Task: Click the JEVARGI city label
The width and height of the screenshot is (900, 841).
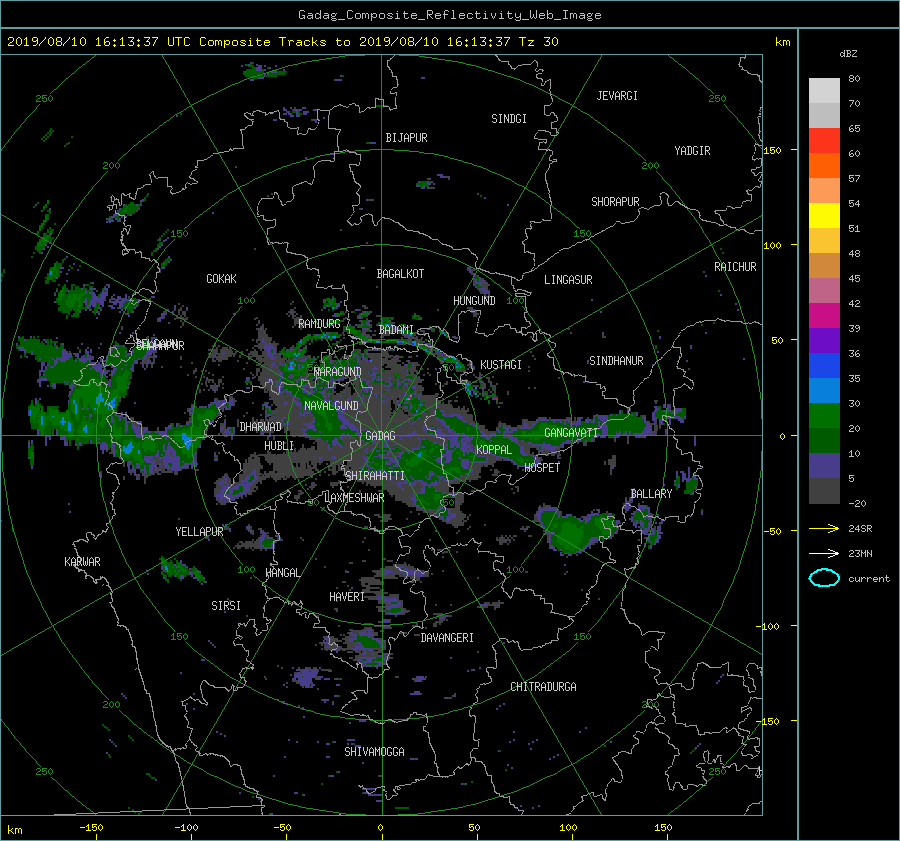Action: pos(617,96)
